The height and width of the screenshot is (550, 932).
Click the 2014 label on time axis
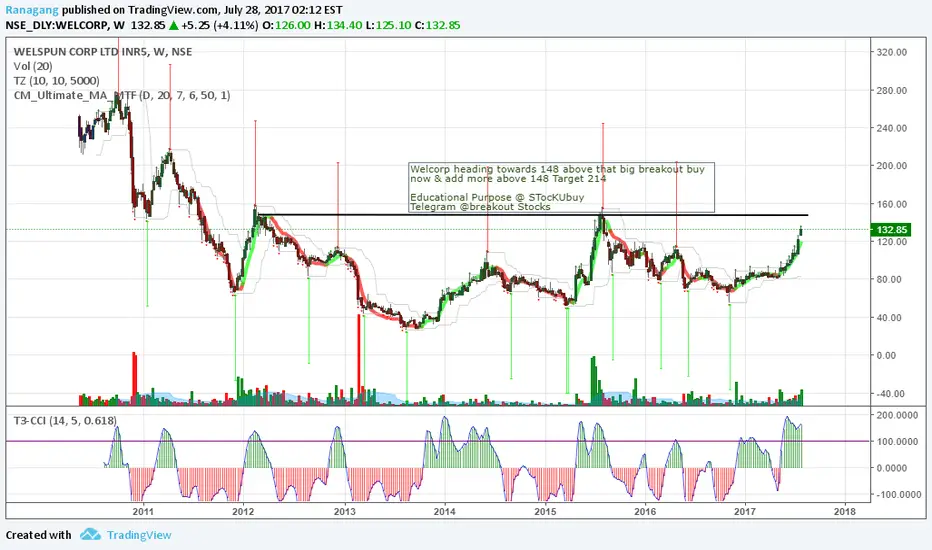point(445,511)
